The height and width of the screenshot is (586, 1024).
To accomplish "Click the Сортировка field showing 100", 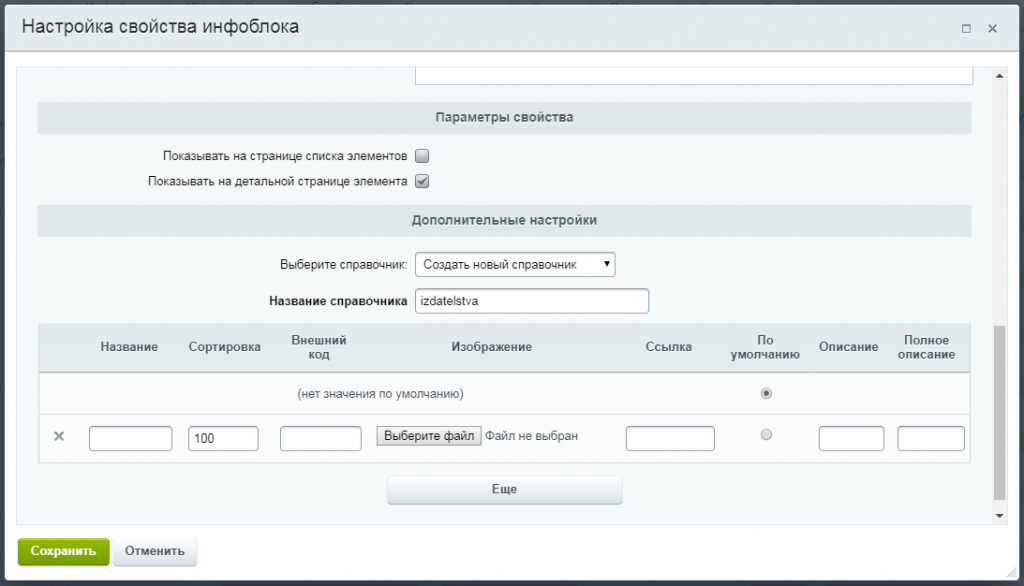I will (223, 438).
